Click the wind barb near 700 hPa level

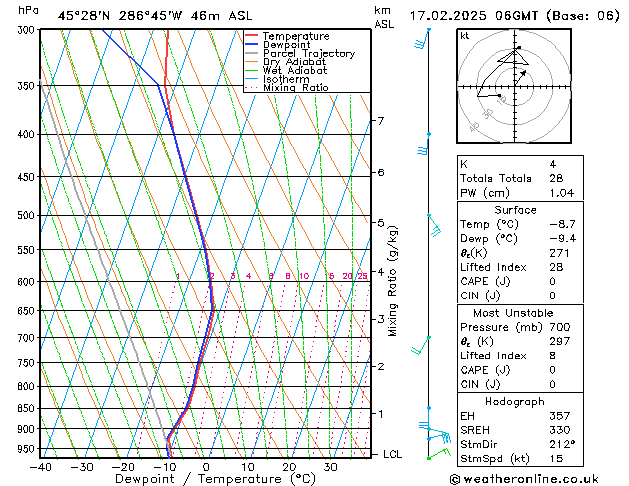tap(424, 345)
